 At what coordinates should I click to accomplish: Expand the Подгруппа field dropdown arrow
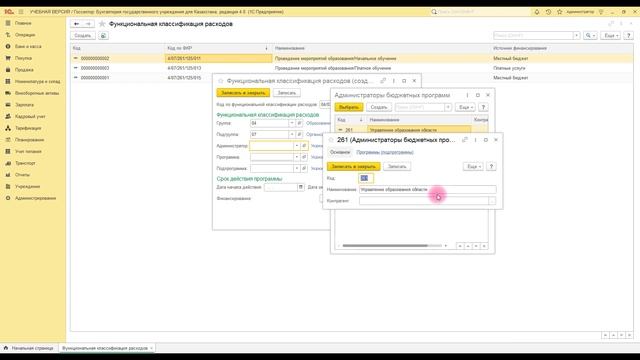[292, 134]
